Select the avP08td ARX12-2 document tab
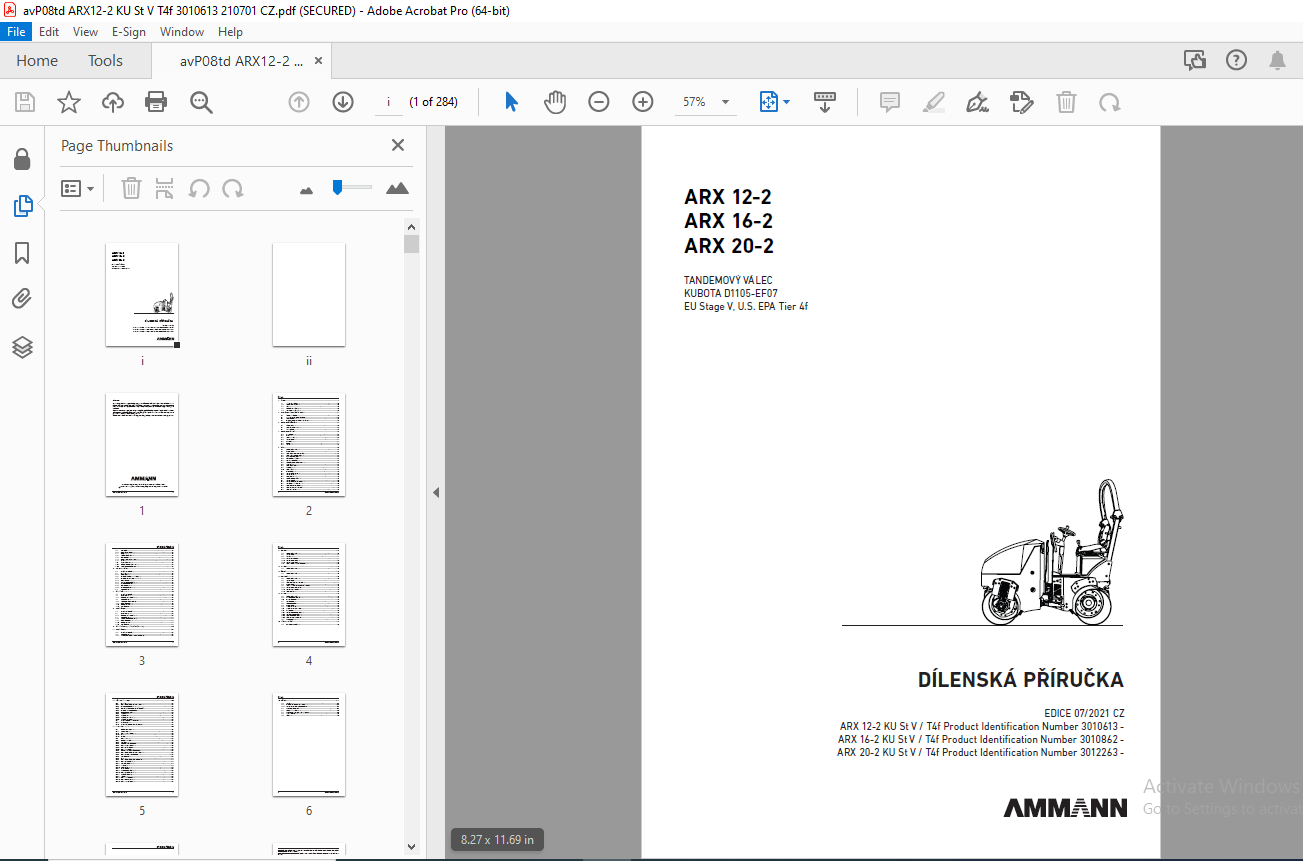 click(241, 61)
